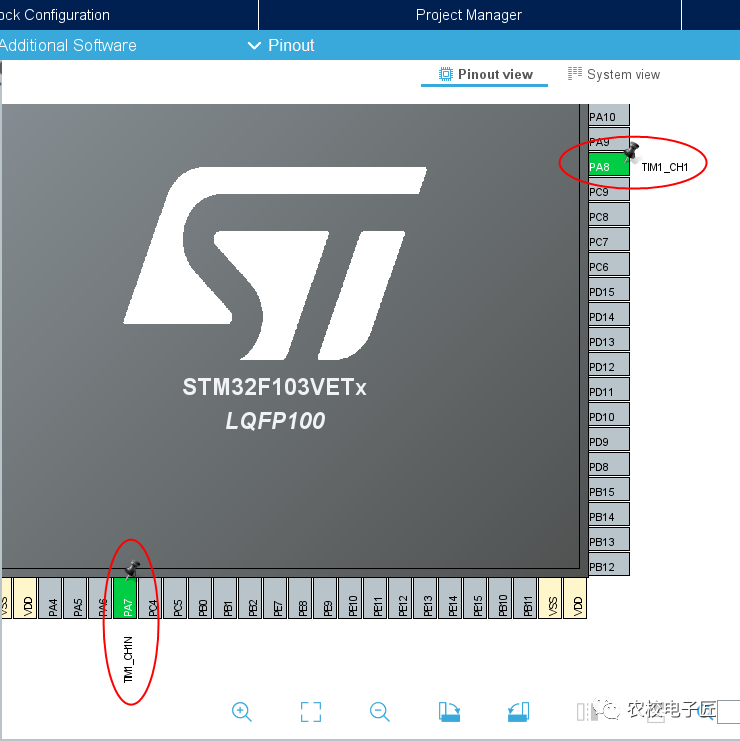
Task: Select pin PD14 on right side
Action: pos(609,315)
